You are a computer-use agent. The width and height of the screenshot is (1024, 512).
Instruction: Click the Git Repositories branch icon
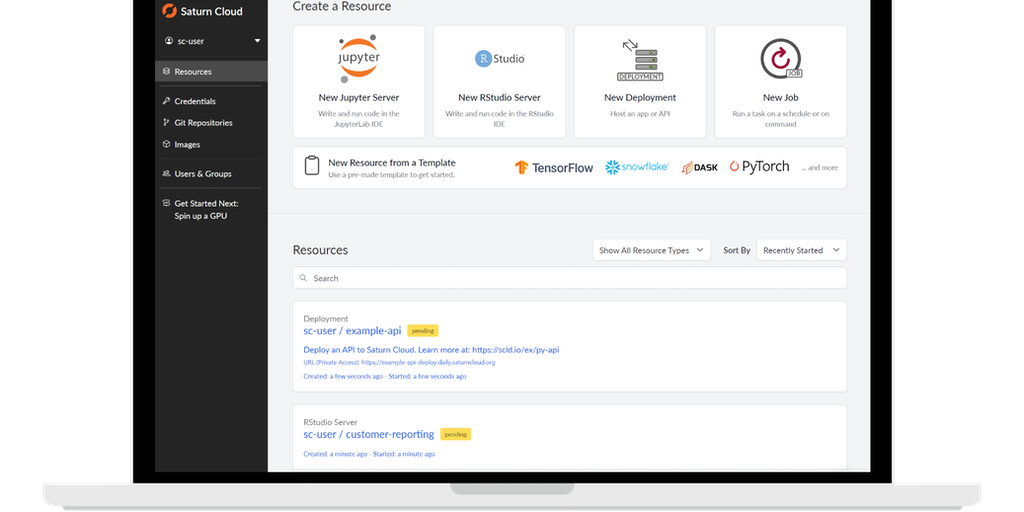click(166, 123)
